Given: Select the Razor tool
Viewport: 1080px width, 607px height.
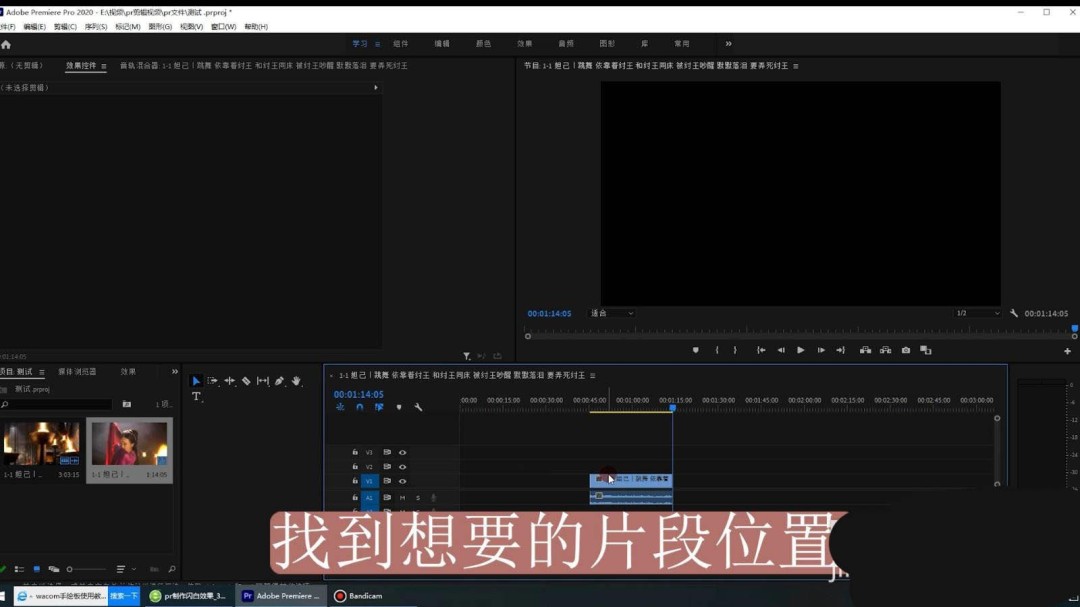Looking at the screenshot, I should pos(246,381).
